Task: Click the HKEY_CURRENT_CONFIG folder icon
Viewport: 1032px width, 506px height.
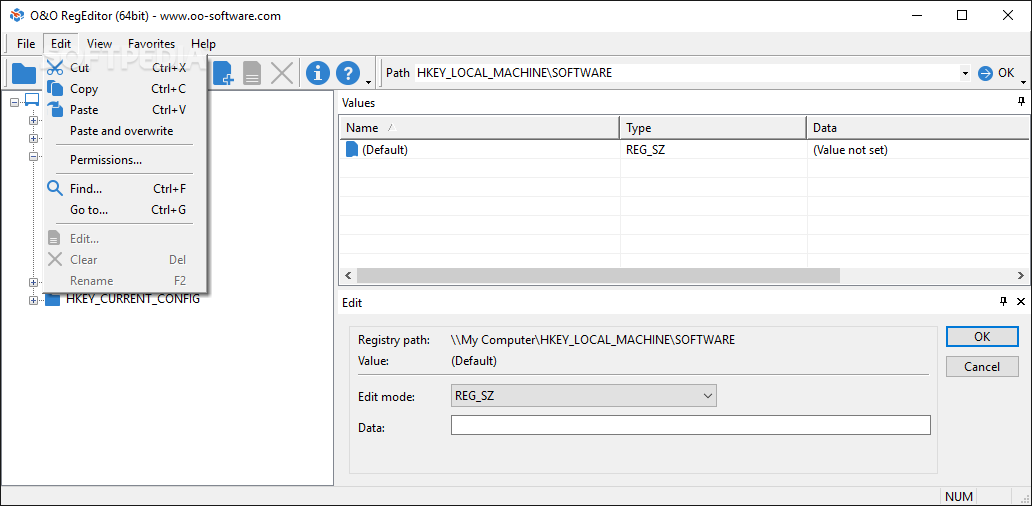Action: point(52,300)
